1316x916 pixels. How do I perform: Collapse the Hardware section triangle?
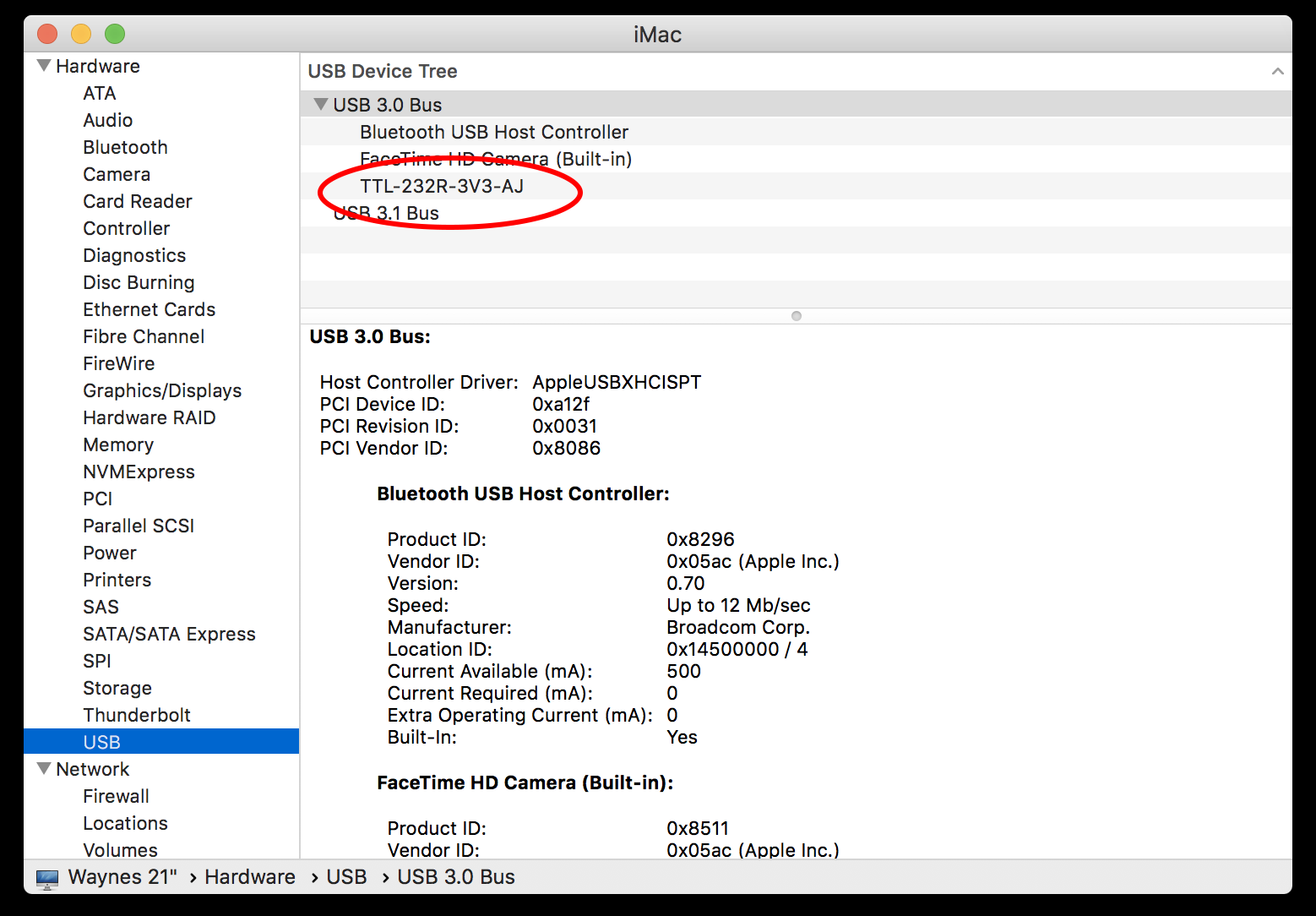tap(44, 65)
